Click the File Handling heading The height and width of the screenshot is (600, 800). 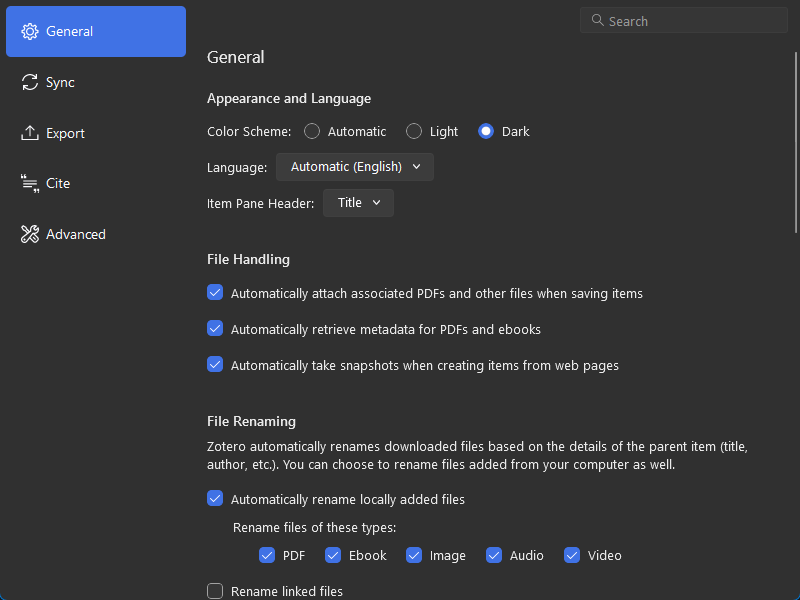(248, 260)
